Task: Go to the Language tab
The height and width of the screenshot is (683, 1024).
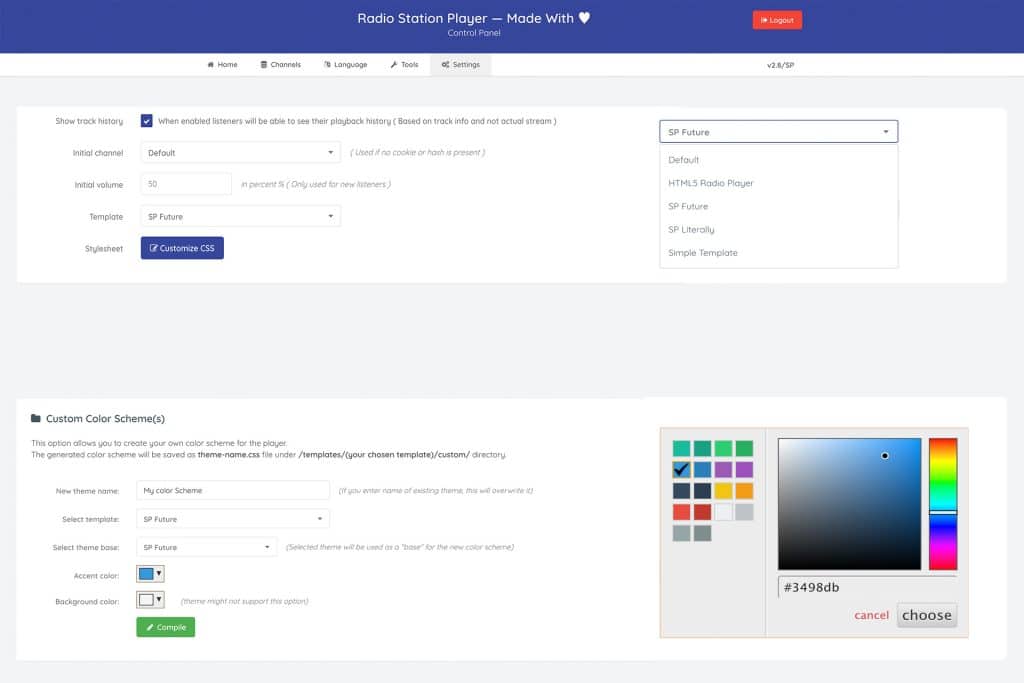Action: click(x=345, y=65)
